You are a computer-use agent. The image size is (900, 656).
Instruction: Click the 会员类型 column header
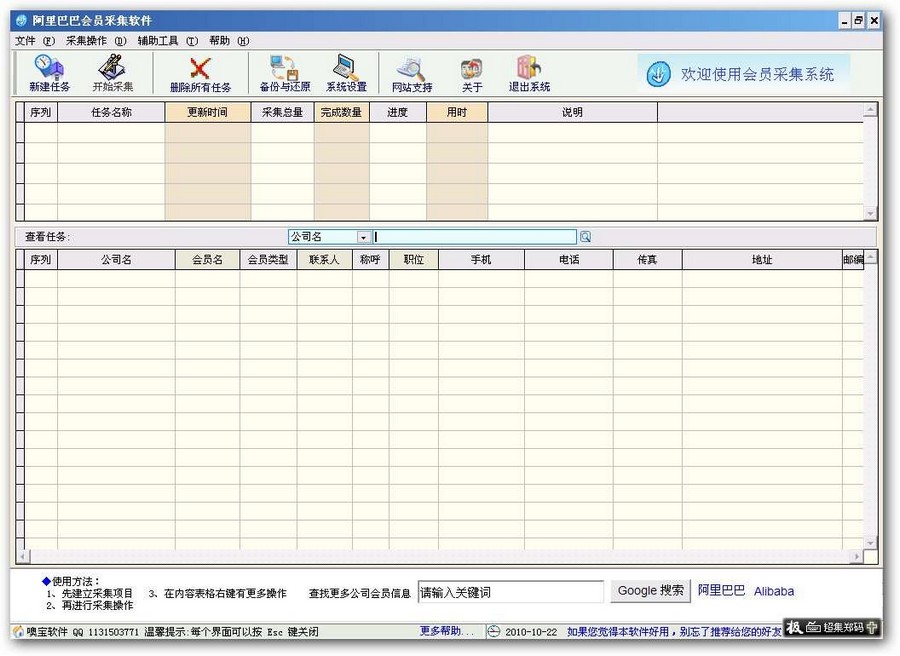268,259
